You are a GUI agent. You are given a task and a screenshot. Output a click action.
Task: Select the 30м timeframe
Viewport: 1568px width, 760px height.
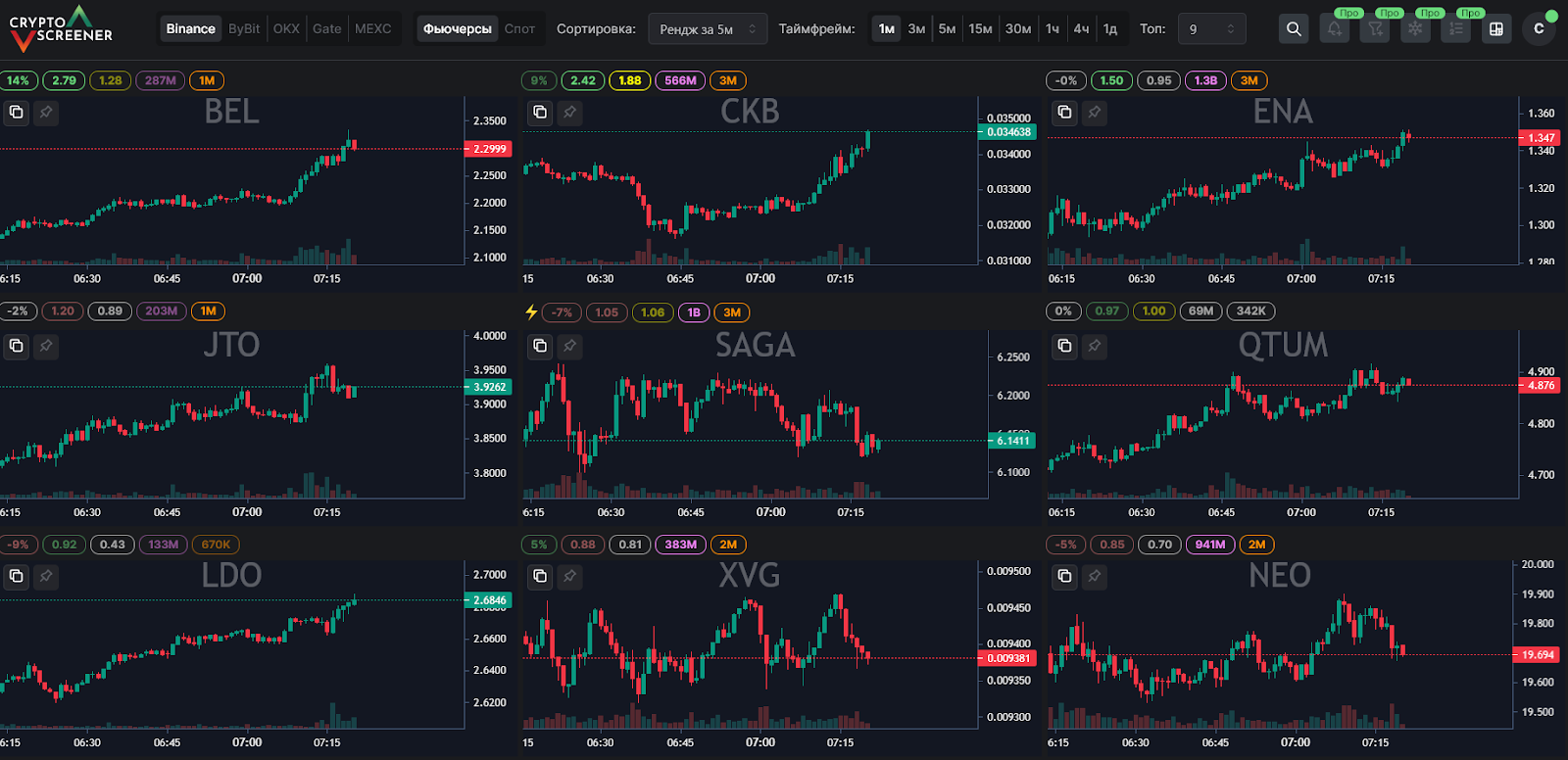click(x=1018, y=29)
